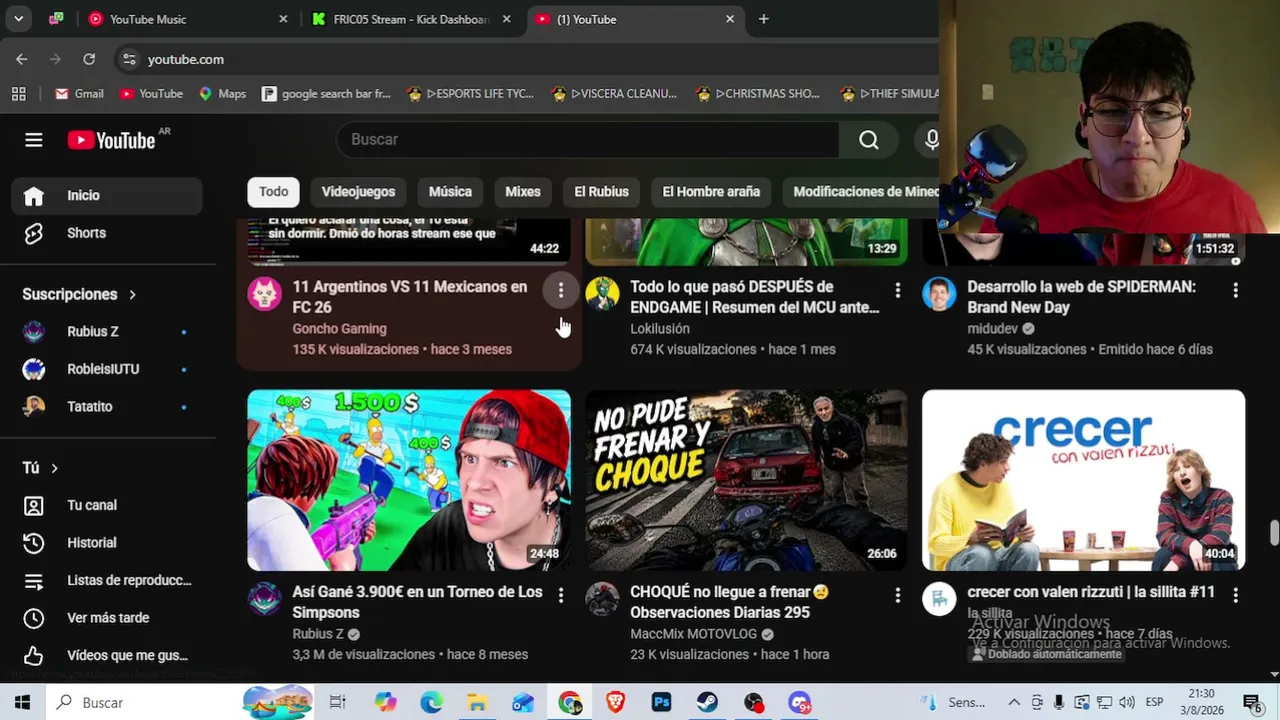Open Windows Start menu

click(x=22, y=703)
